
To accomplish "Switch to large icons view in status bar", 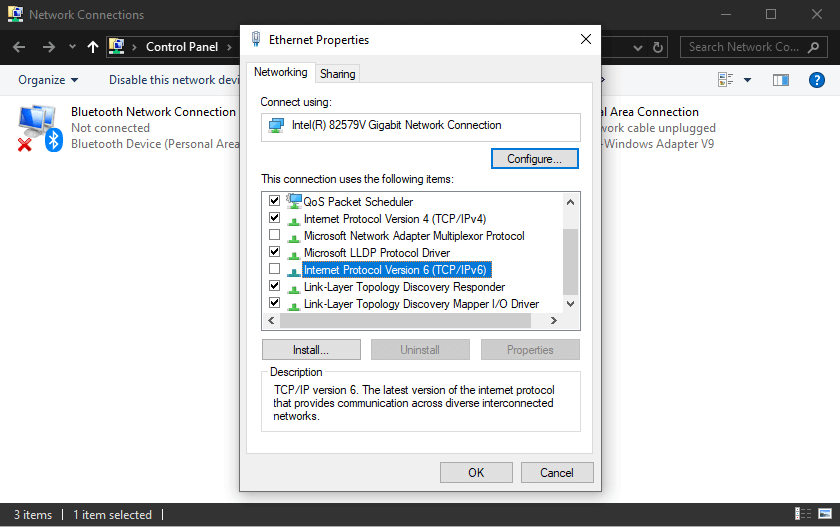I will [825, 514].
